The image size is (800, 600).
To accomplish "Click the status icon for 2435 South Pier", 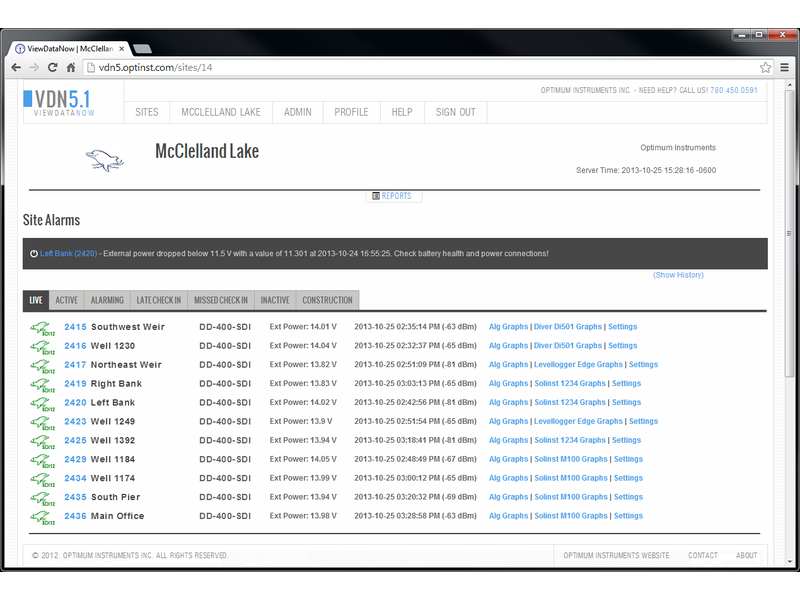I will coord(42,498).
